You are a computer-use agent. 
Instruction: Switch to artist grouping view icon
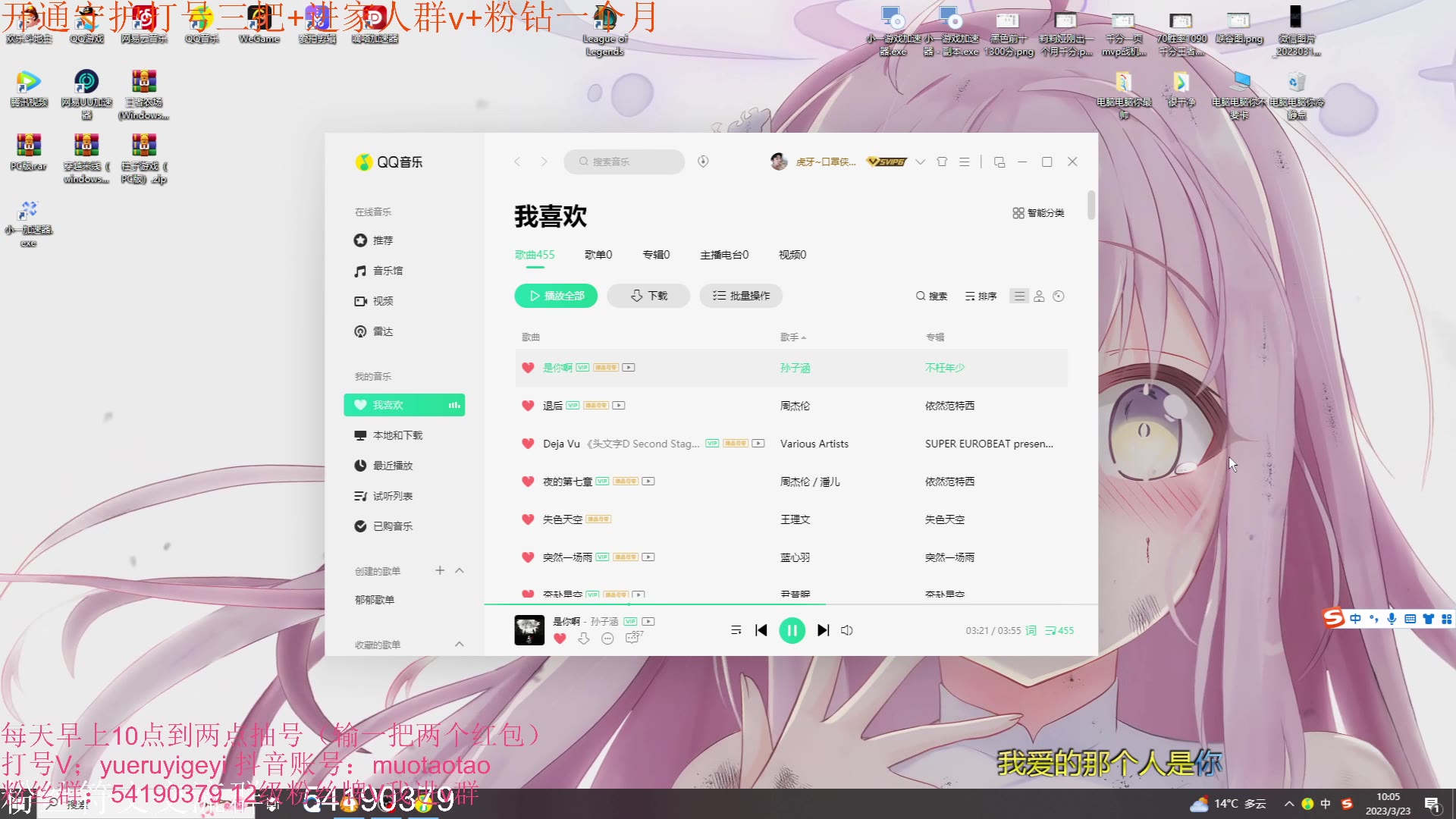(x=1039, y=296)
